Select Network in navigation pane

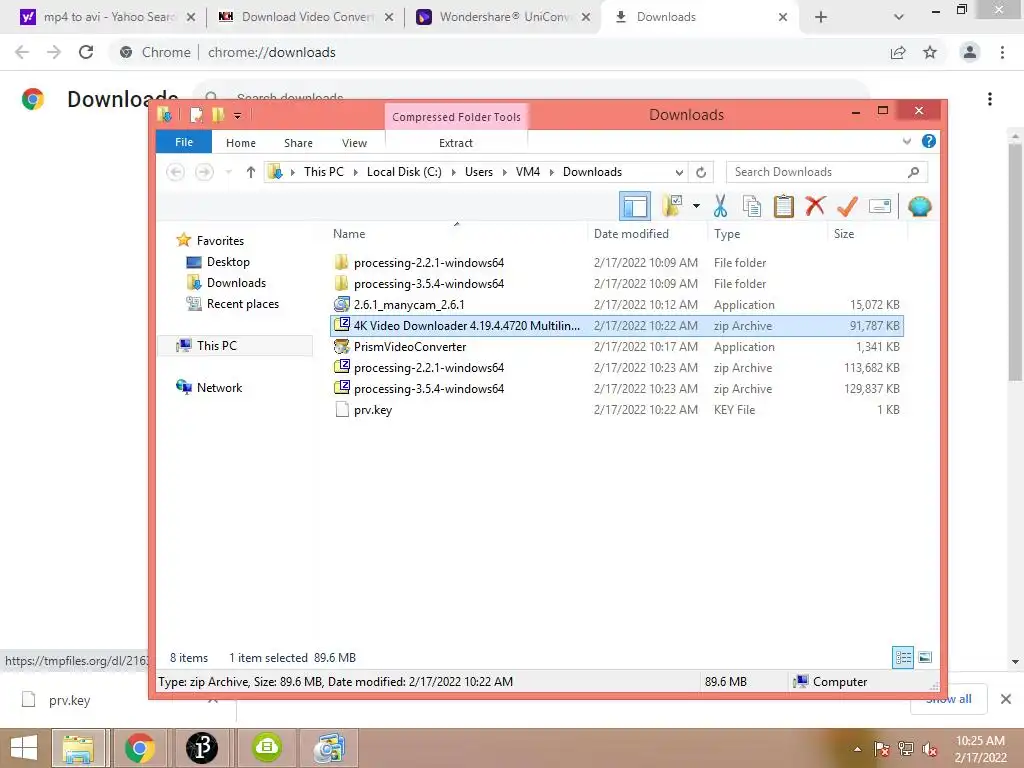(219, 388)
